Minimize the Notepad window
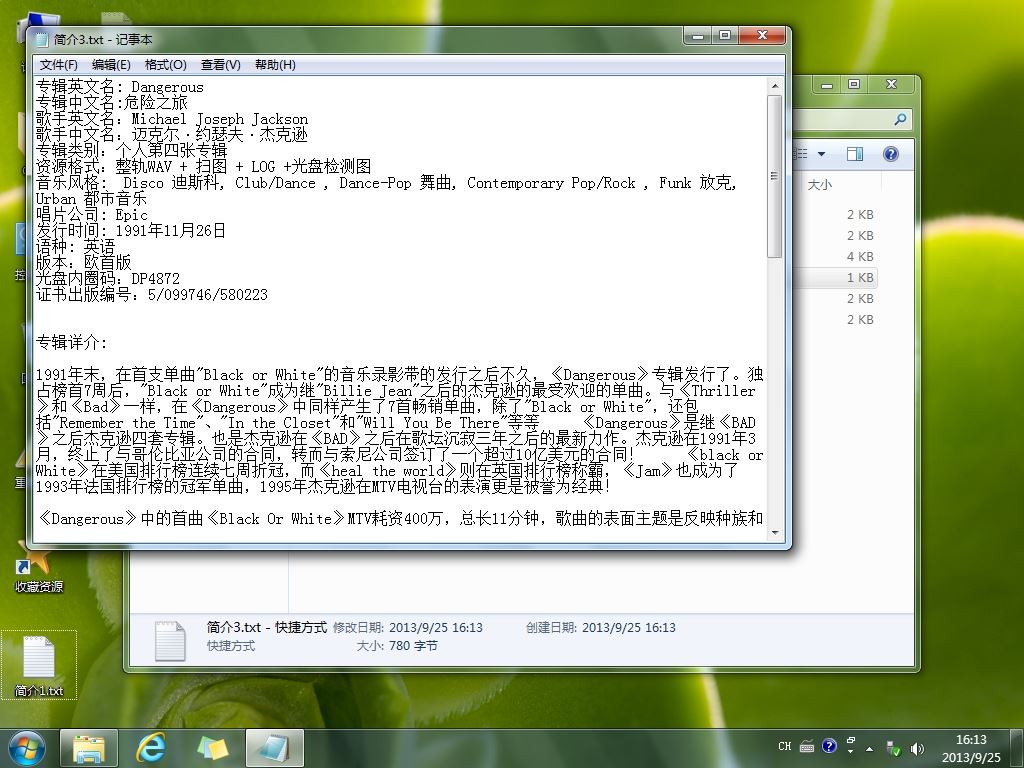1024x768 pixels. point(697,35)
